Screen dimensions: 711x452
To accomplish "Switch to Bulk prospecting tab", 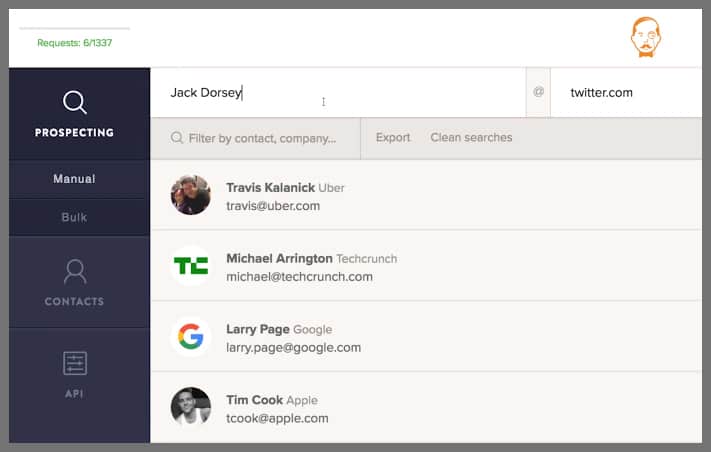I will point(75,216).
